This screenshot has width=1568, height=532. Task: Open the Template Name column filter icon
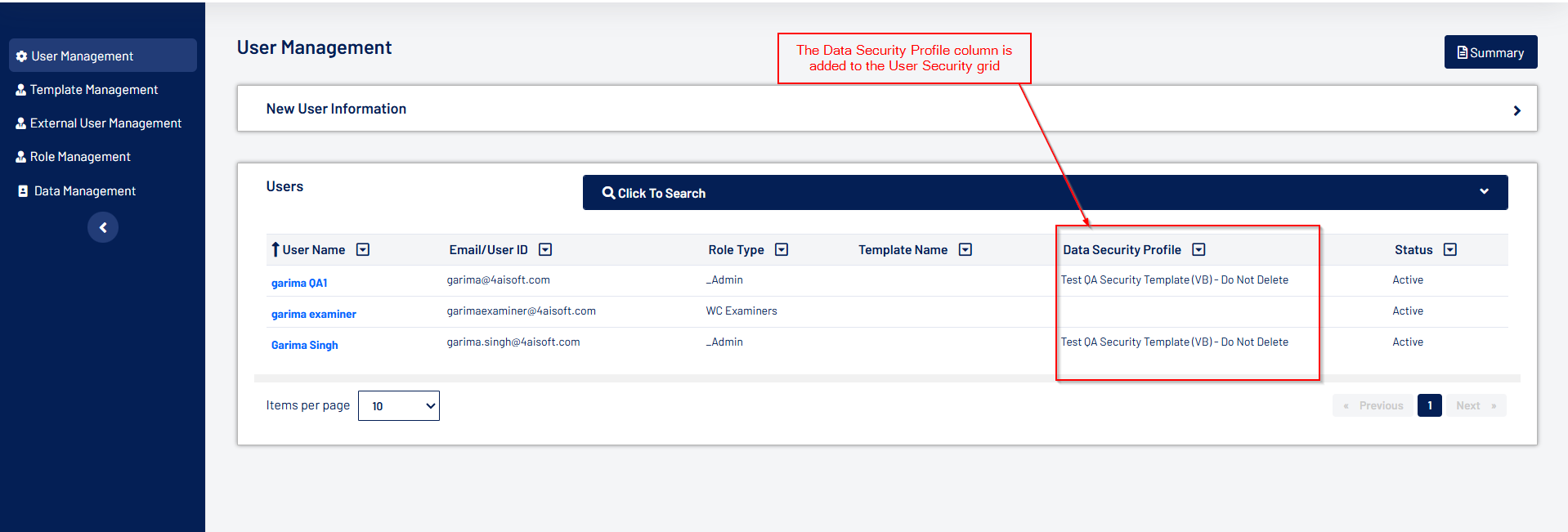point(965,249)
